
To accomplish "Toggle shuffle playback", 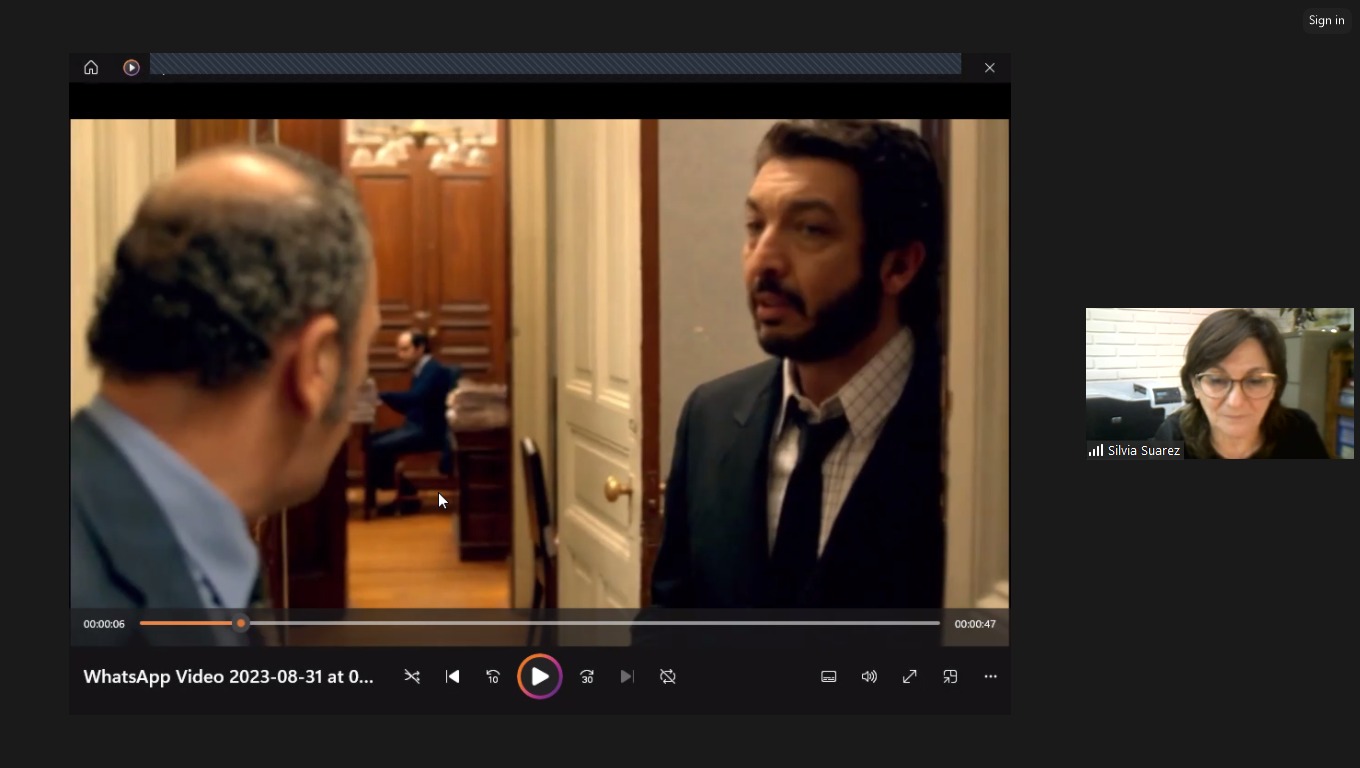I will (412, 677).
